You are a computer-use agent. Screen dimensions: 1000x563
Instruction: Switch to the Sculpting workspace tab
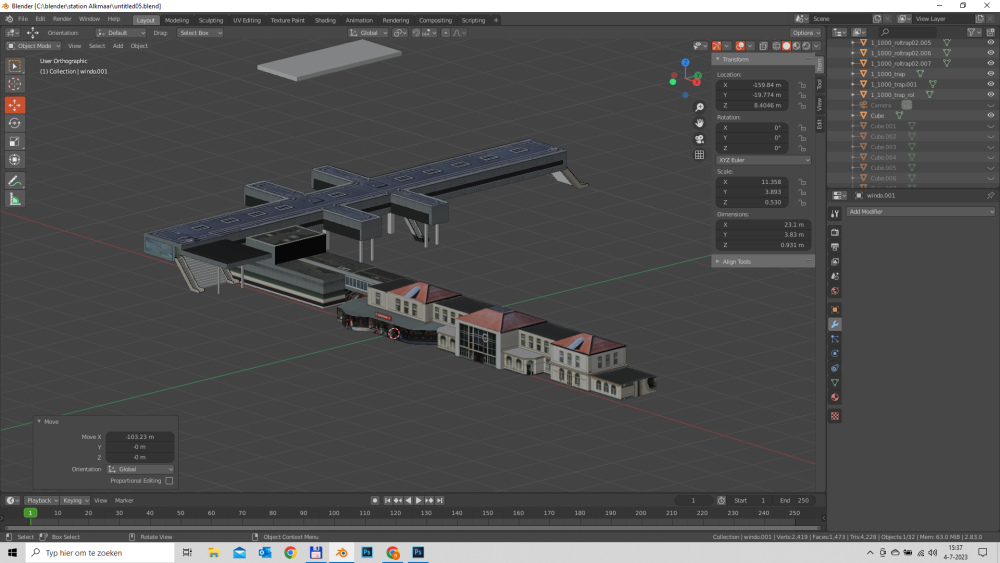pyautogui.click(x=211, y=20)
